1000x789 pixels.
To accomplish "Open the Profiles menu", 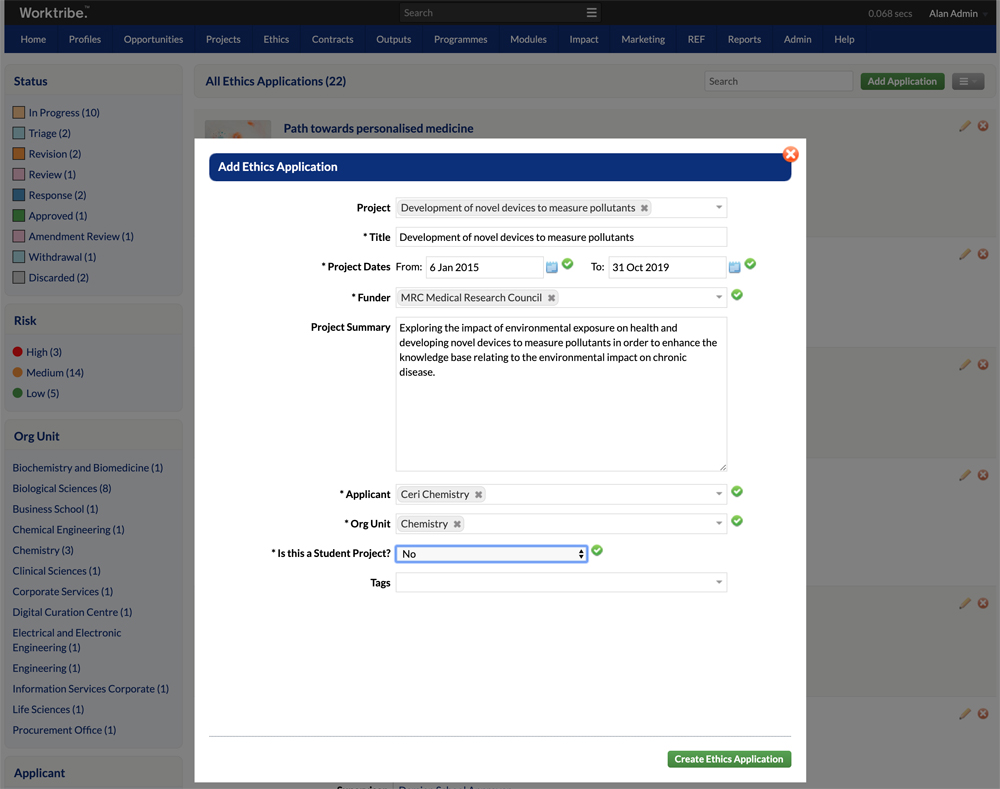I will [x=85, y=40].
